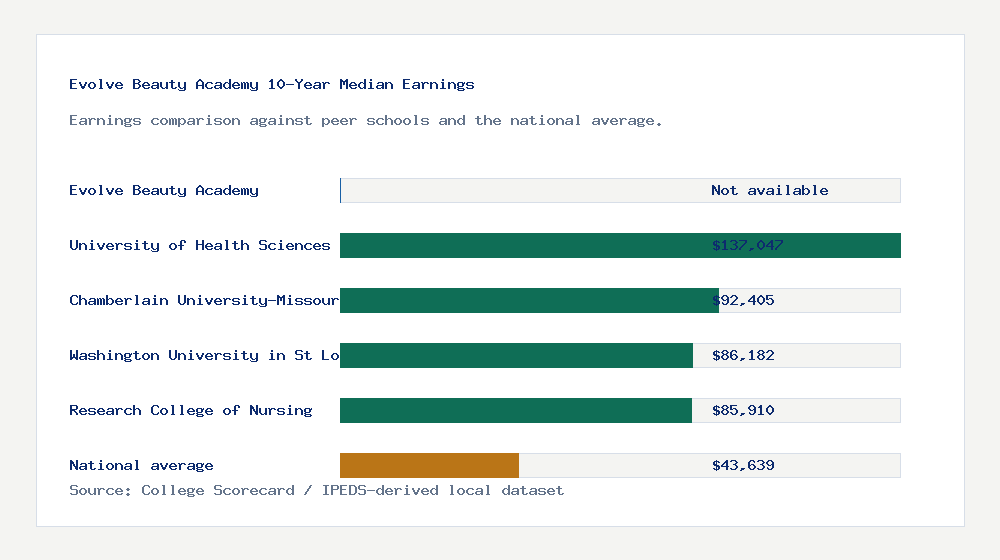Screen dimensions: 1000x560
Task: Select the 'University of Health Sciences' label
Action: 200,245
